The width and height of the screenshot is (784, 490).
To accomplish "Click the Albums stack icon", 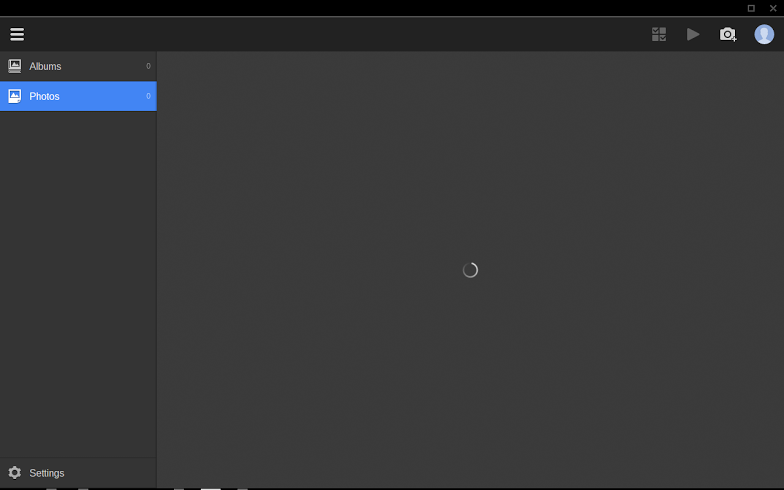I will [14, 66].
